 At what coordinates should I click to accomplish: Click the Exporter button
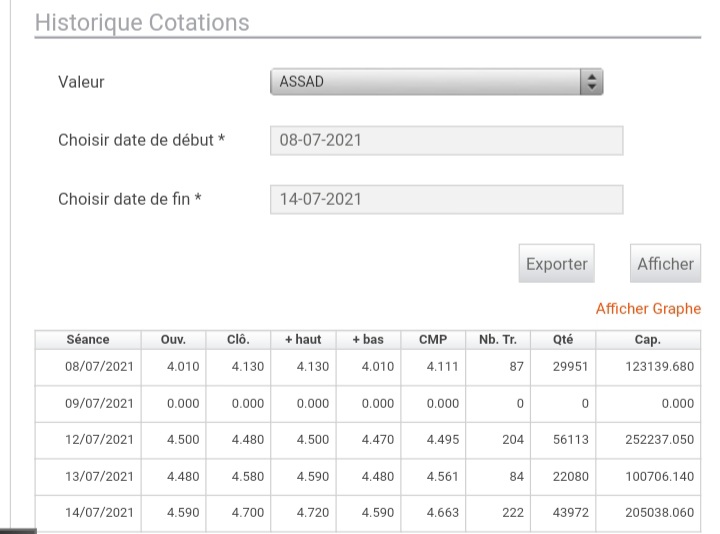click(557, 264)
